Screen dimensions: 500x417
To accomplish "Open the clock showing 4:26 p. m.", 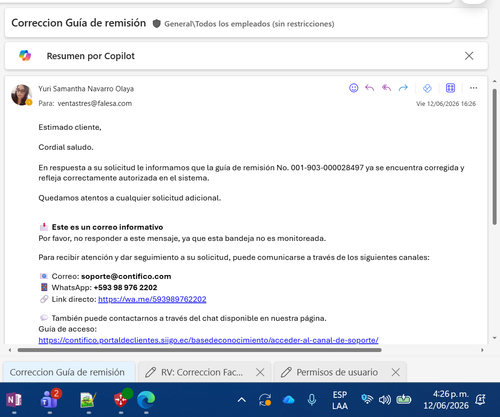I will [x=446, y=400].
